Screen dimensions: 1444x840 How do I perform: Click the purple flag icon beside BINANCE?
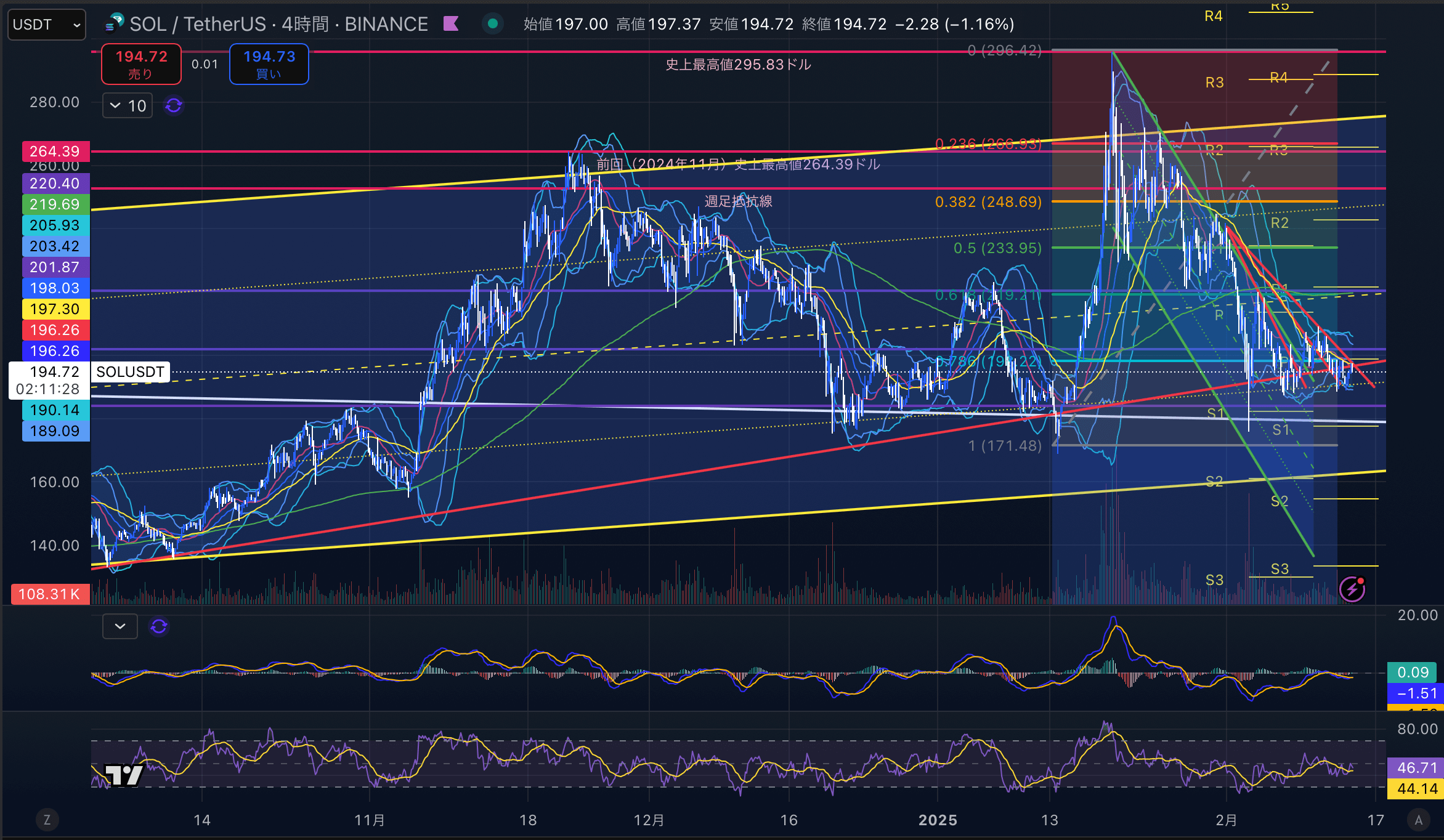(x=451, y=24)
